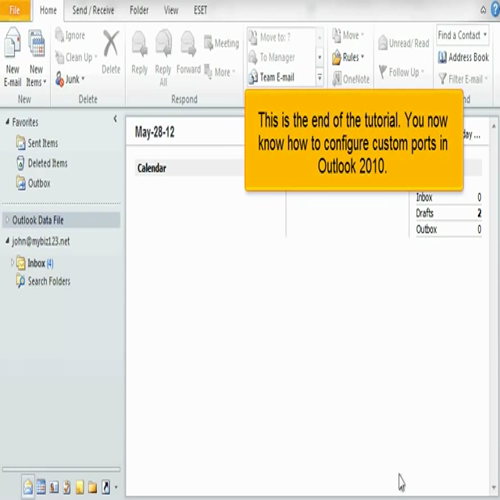Configure navigation buttons arrow
The height and width of the screenshot is (500, 500).
[x=116, y=487]
